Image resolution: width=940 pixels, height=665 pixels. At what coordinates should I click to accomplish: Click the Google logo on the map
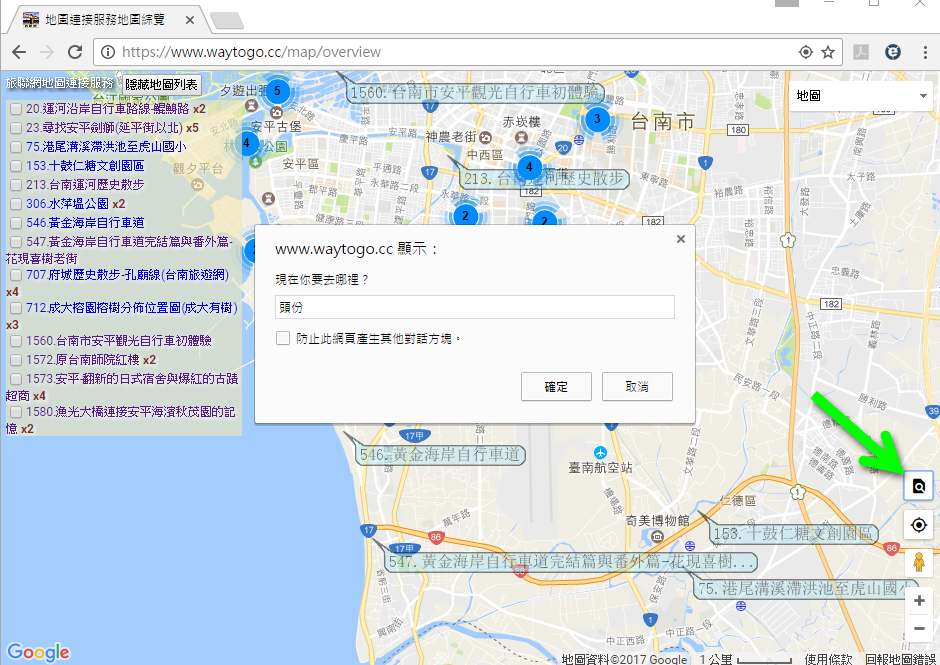38,652
